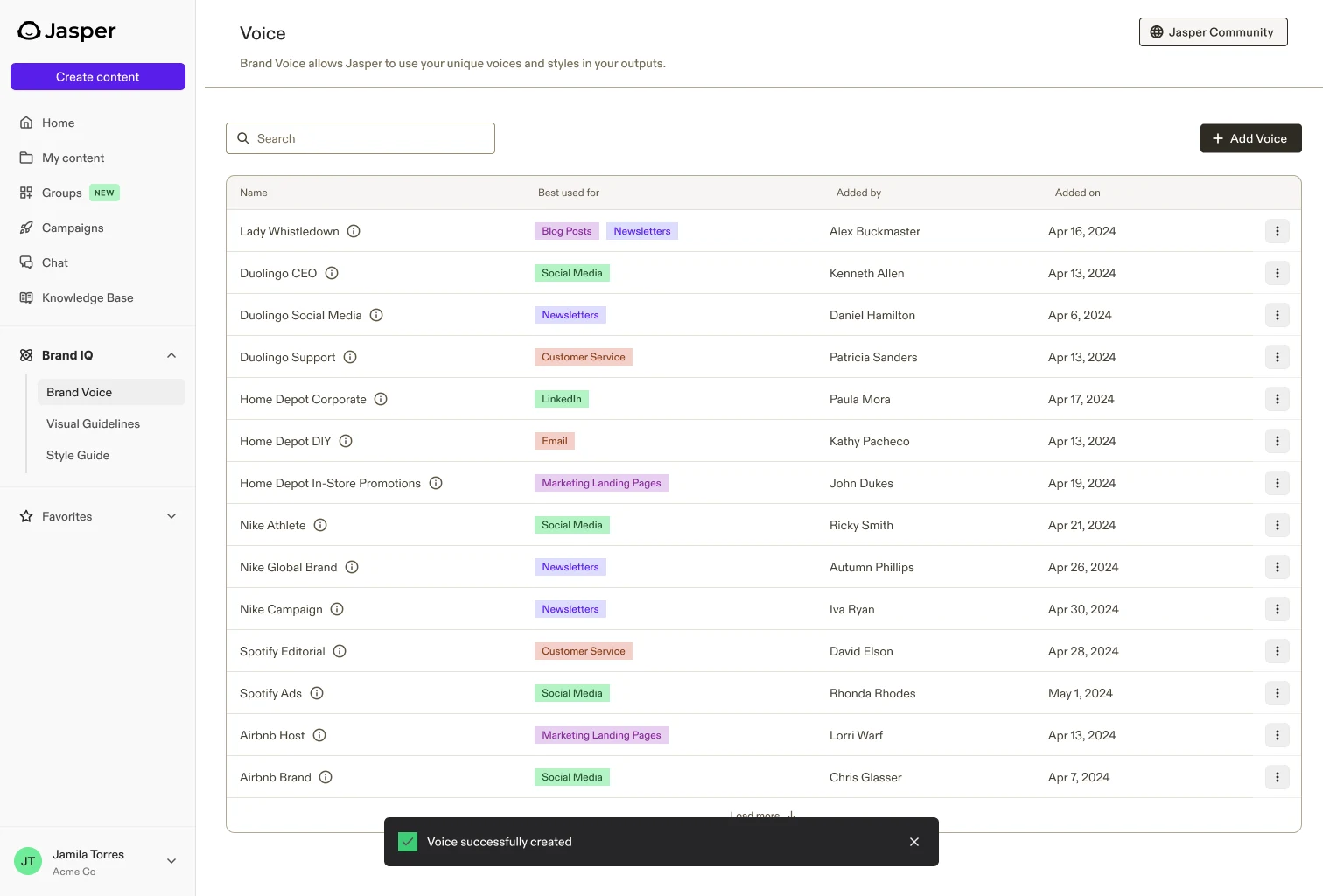The height and width of the screenshot is (896, 1323).
Task: Click the Add Voice button
Action: pyautogui.click(x=1250, y=138)
